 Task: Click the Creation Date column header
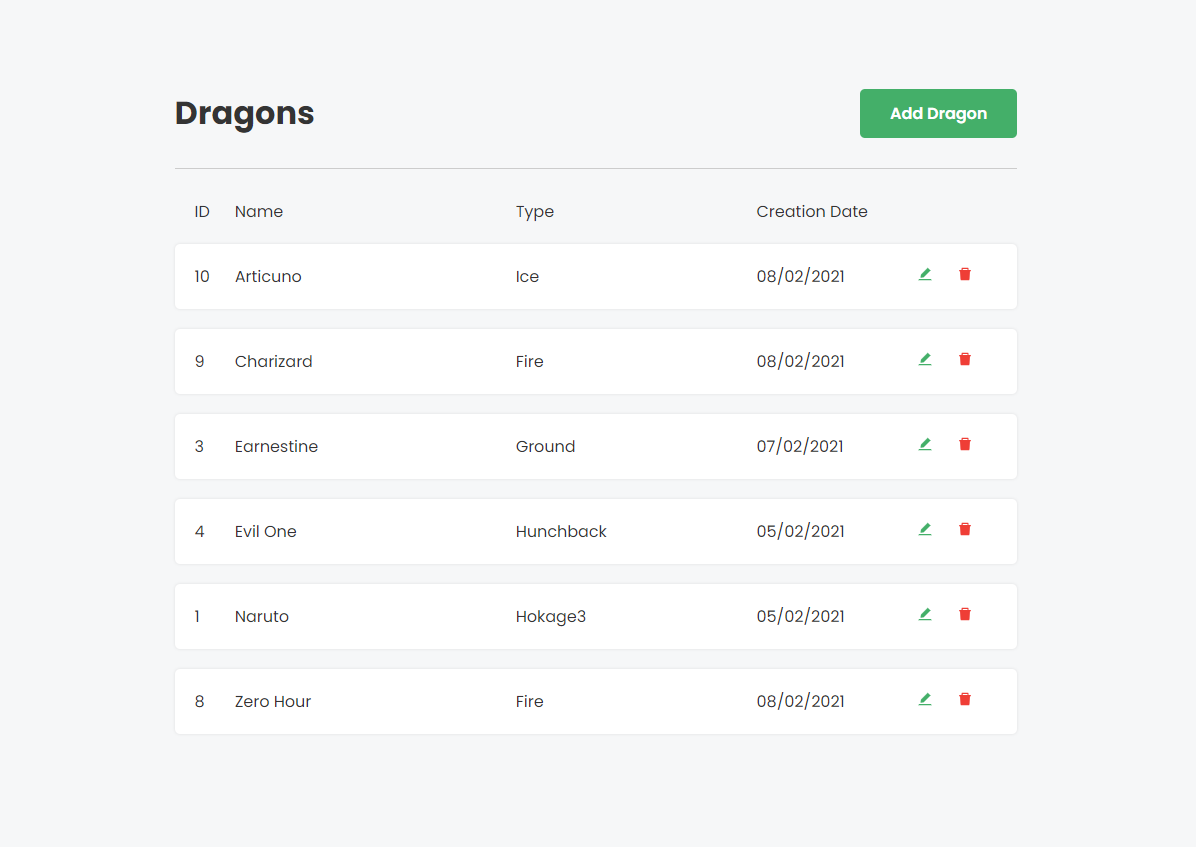(812, 211)
